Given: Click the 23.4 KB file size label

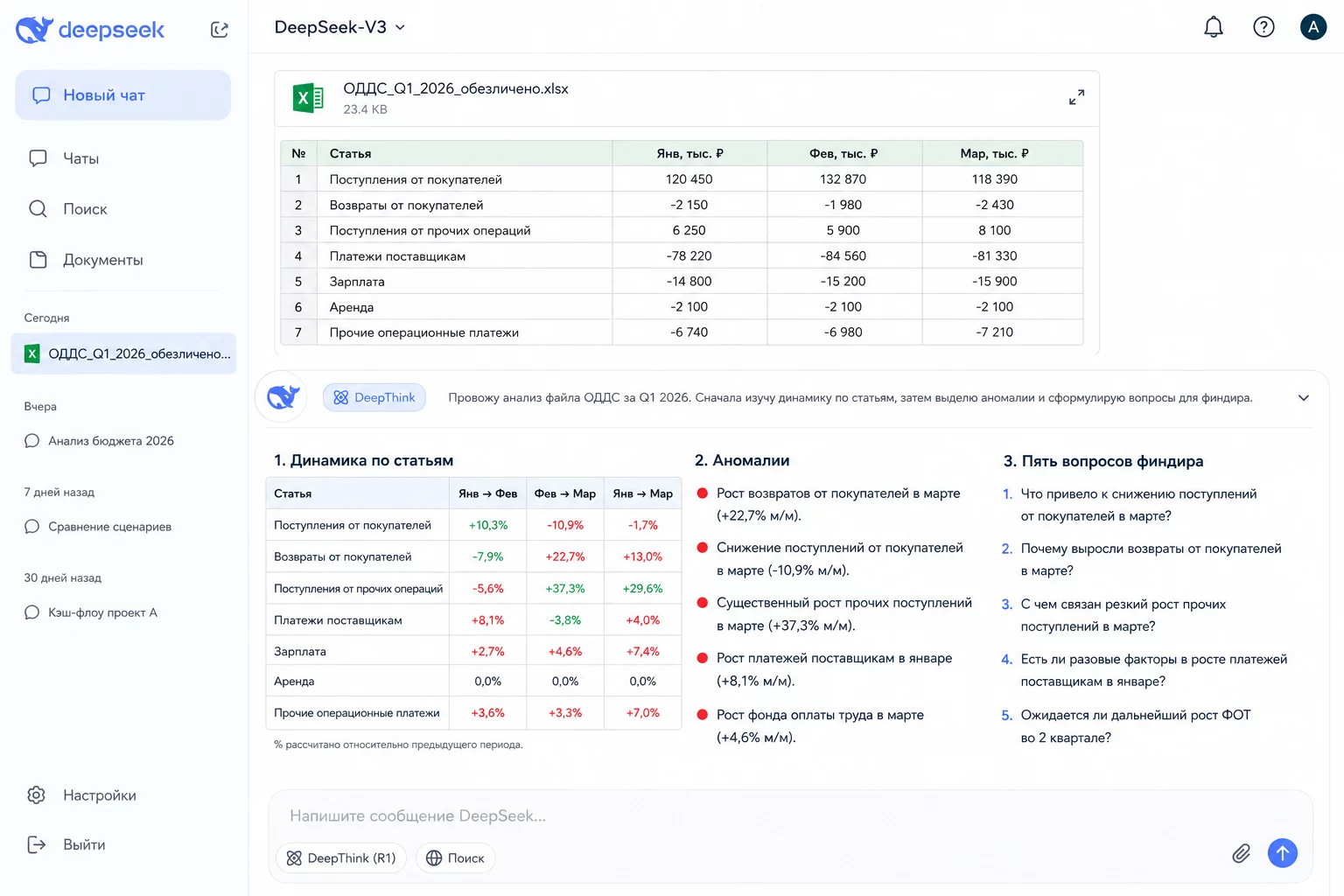Looking at the screenshot, I should [x=365, y=109].
